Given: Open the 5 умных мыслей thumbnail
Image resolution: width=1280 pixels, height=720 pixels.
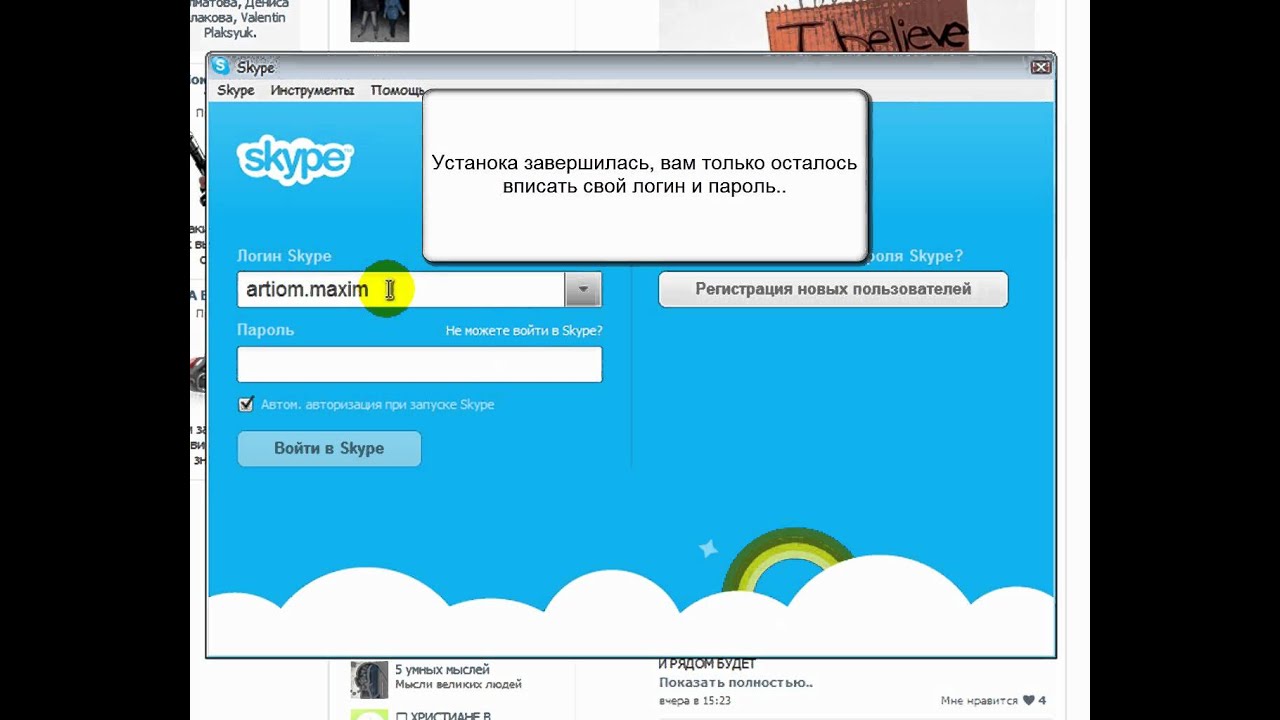Looking at the screenshot, I should tap(369, 679).
